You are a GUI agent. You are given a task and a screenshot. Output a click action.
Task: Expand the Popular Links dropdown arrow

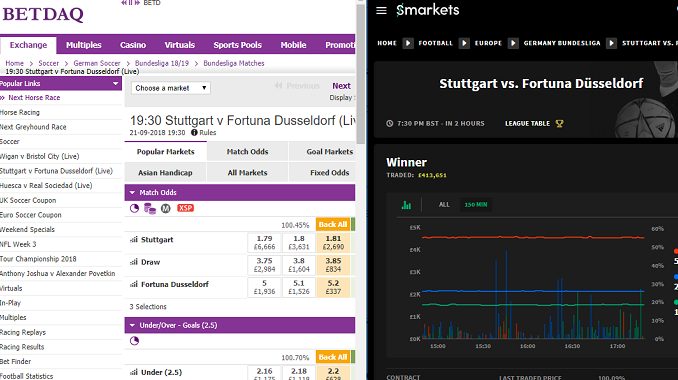point(115,83)
